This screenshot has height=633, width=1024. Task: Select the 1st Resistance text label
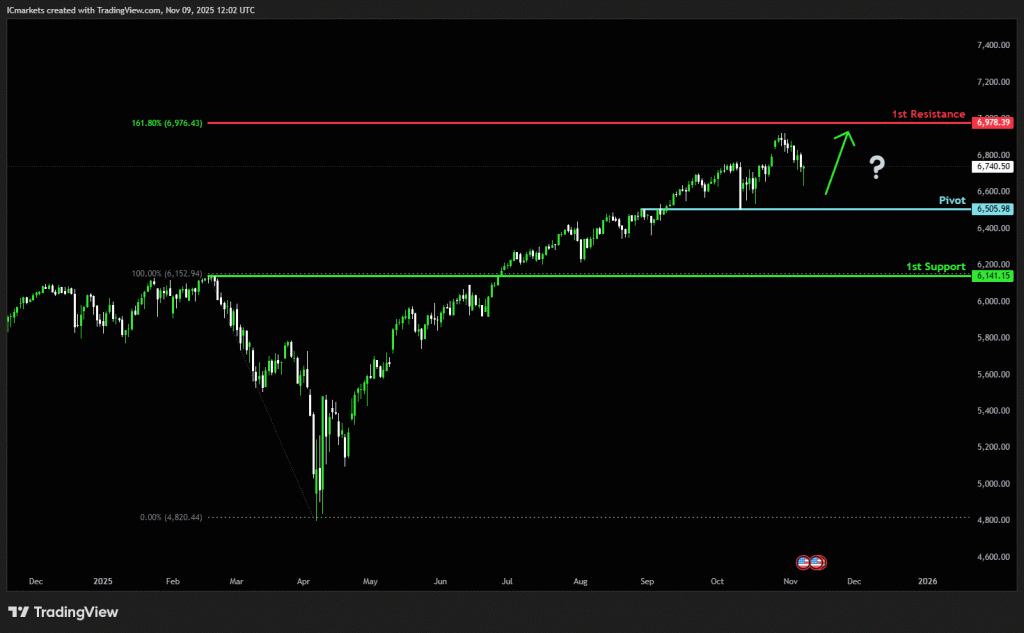[928, 114]
